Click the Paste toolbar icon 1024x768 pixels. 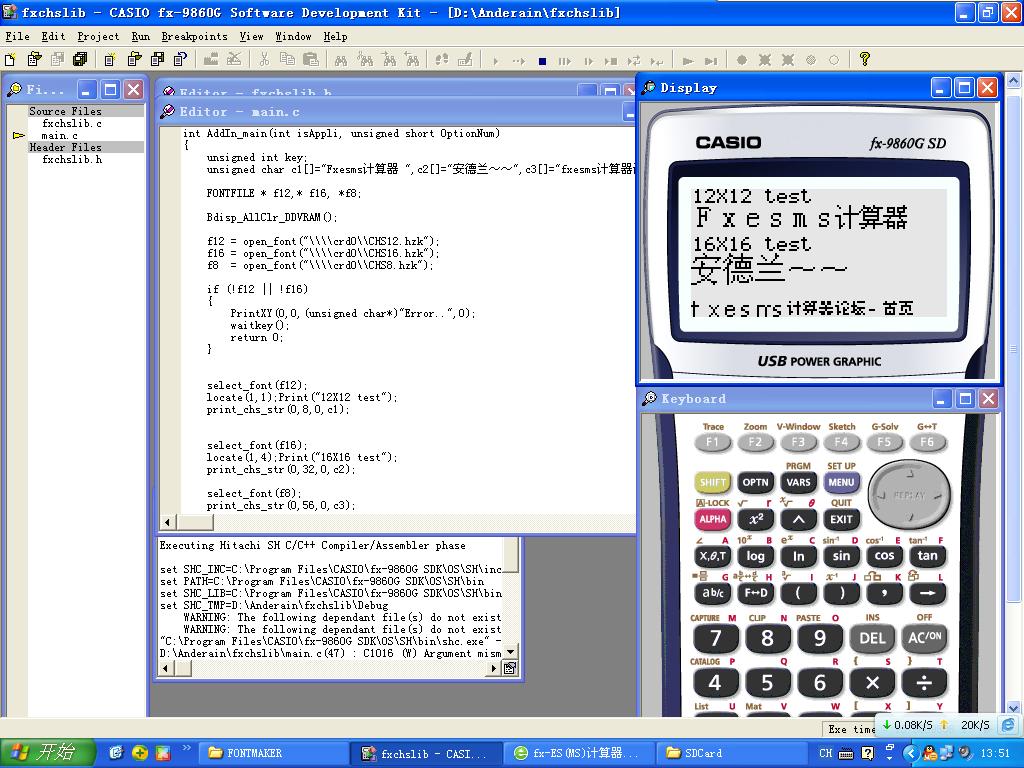point(311,60)
